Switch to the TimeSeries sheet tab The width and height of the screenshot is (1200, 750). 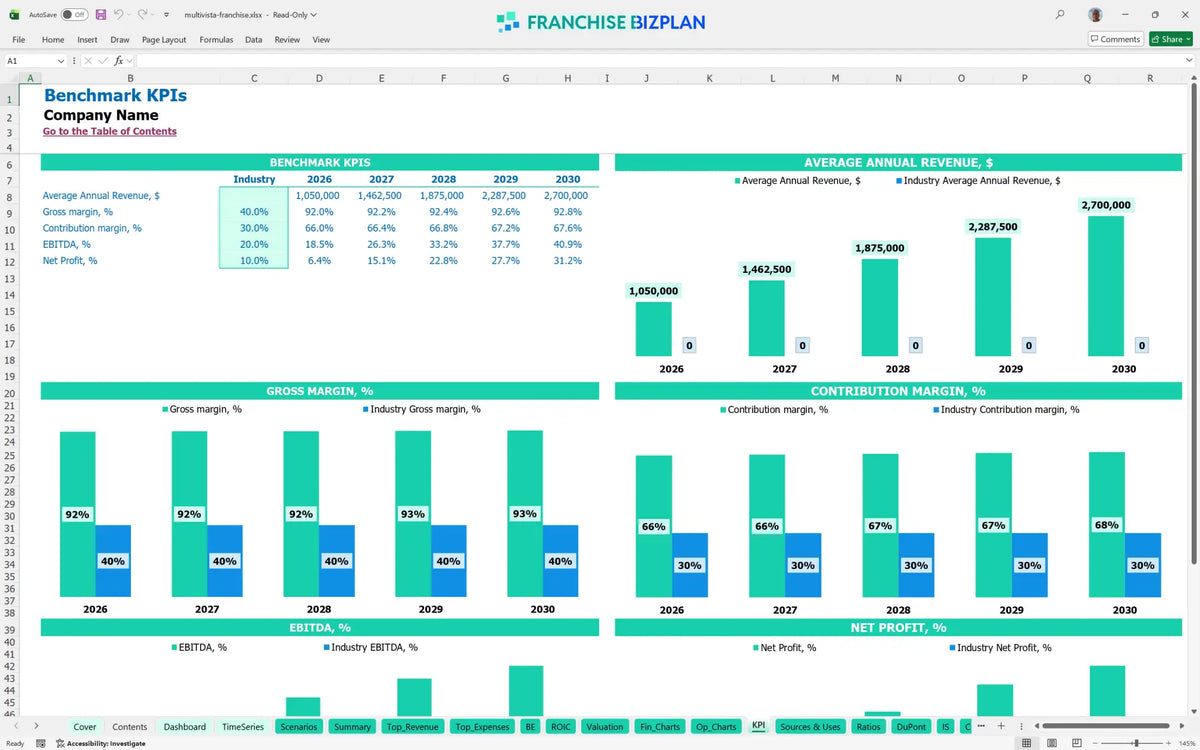tap(243, 727)
